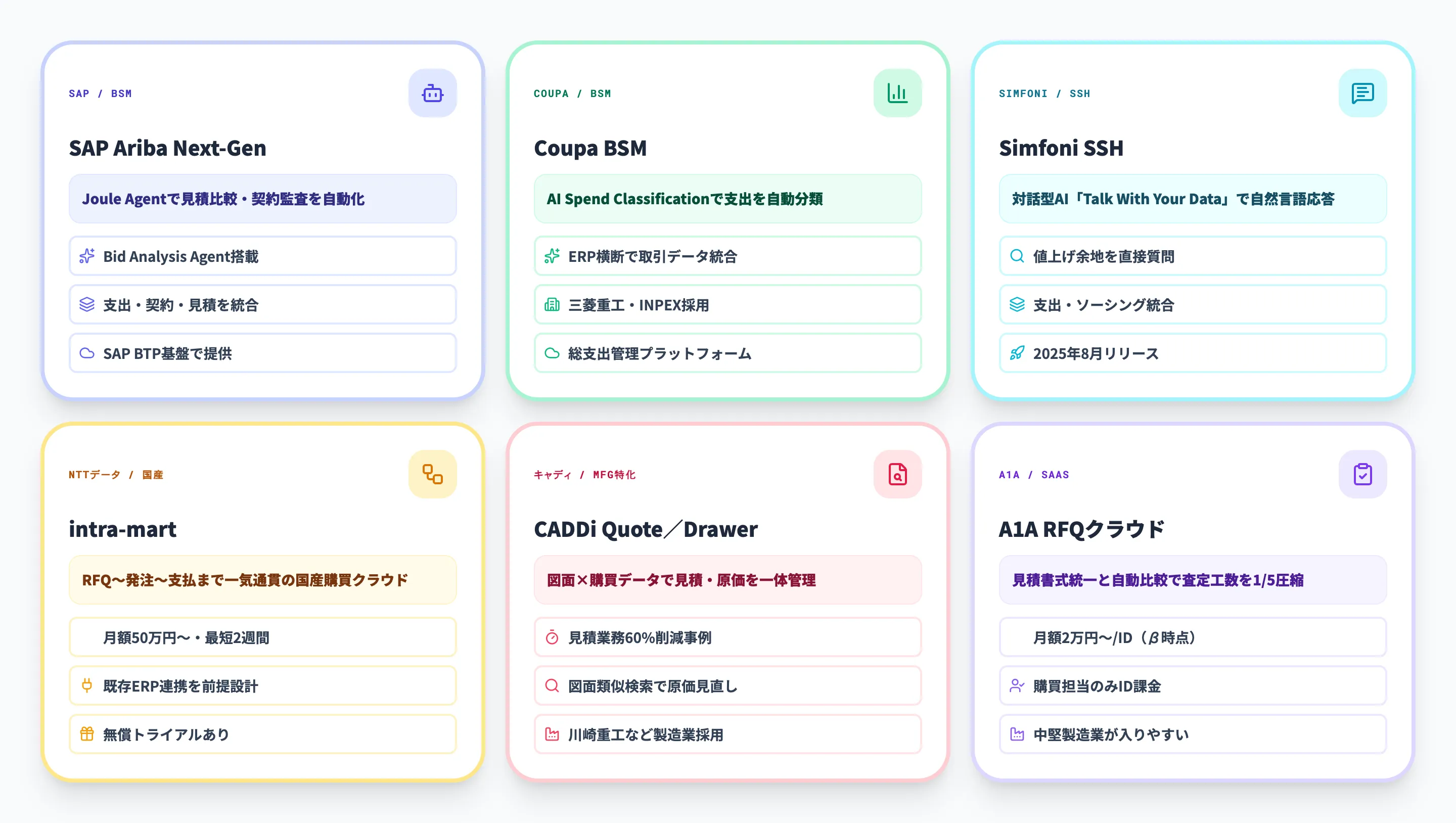Click the bar chart icon on Coupa card

point(897,93)
